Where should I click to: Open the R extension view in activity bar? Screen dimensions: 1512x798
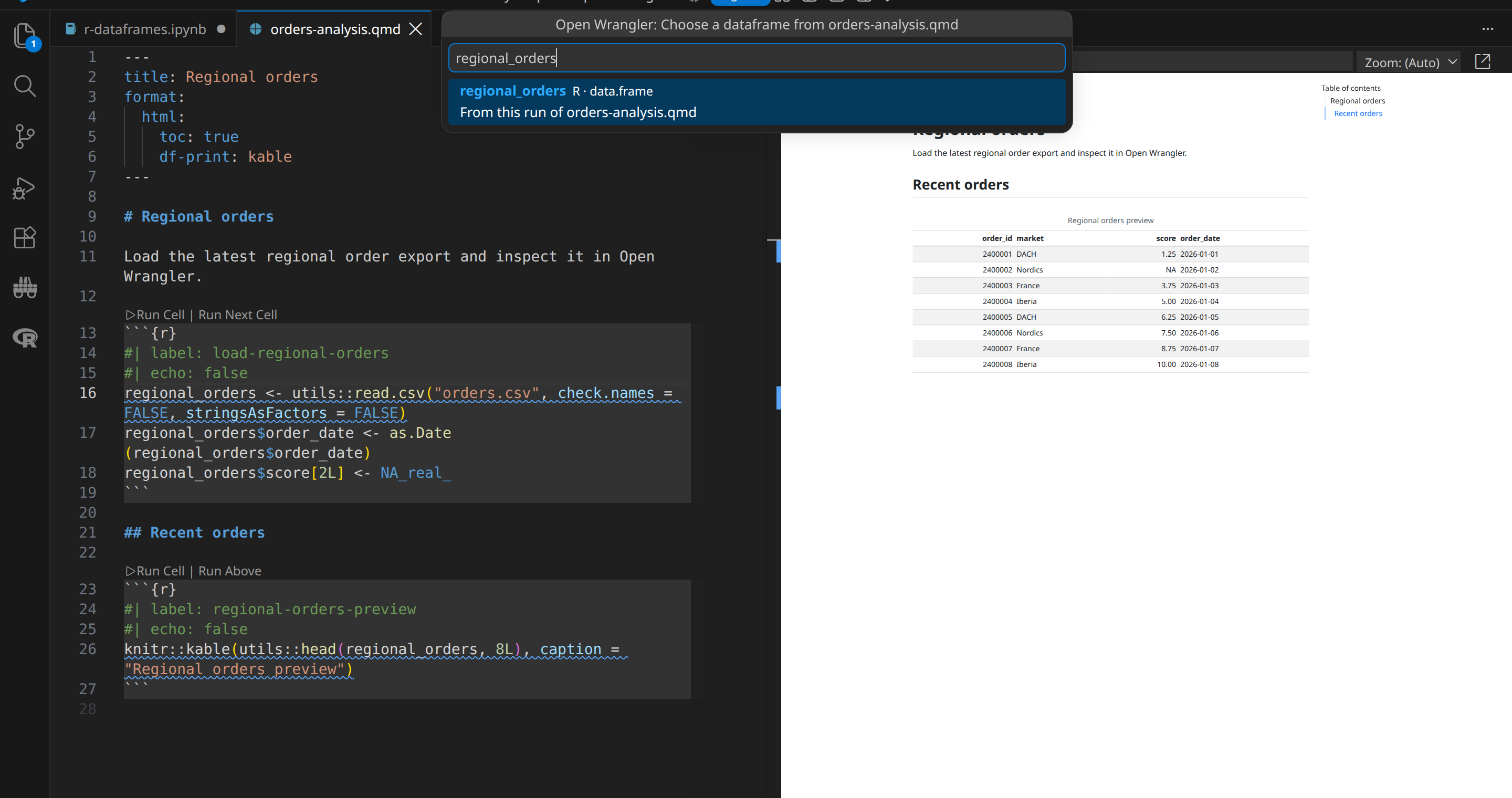[x=25, y=338]
